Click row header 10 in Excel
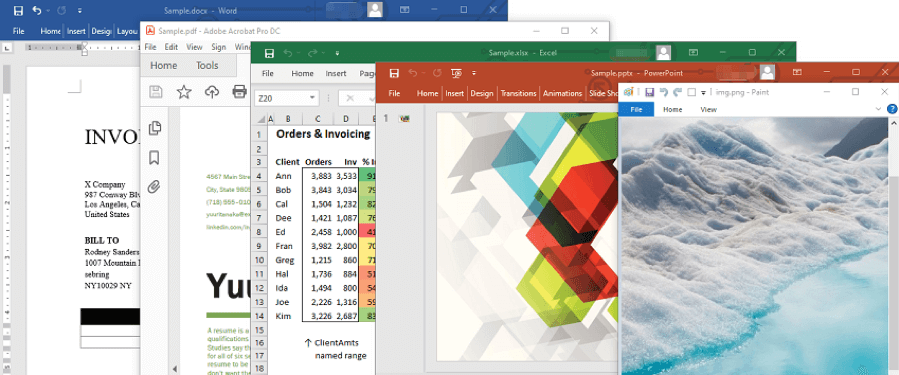This screenshot has width=899, height=375. click(259, 260)
